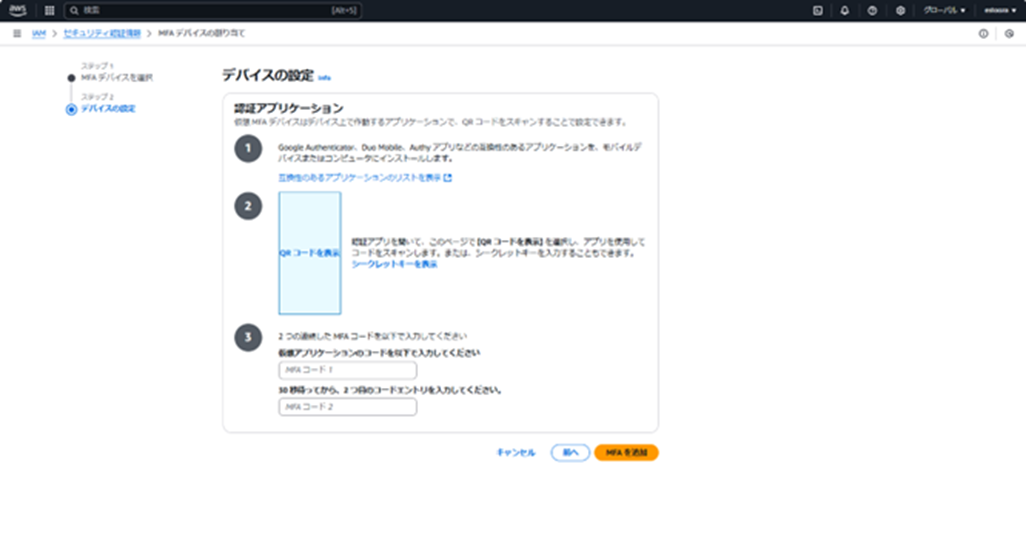The width and height of the screenshot is (1026, 558).
Task: Go to the AWS console home logo
Action: point(18,10)
